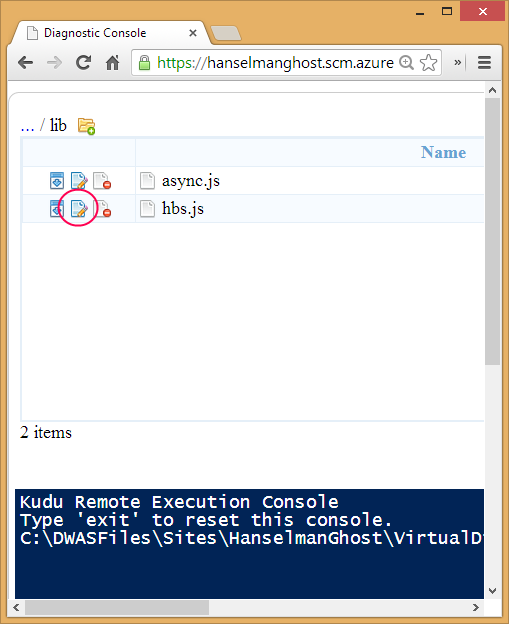Edit the async.js file
The width and height of the screenshot is (509, 624).
(x=79, y=180)
